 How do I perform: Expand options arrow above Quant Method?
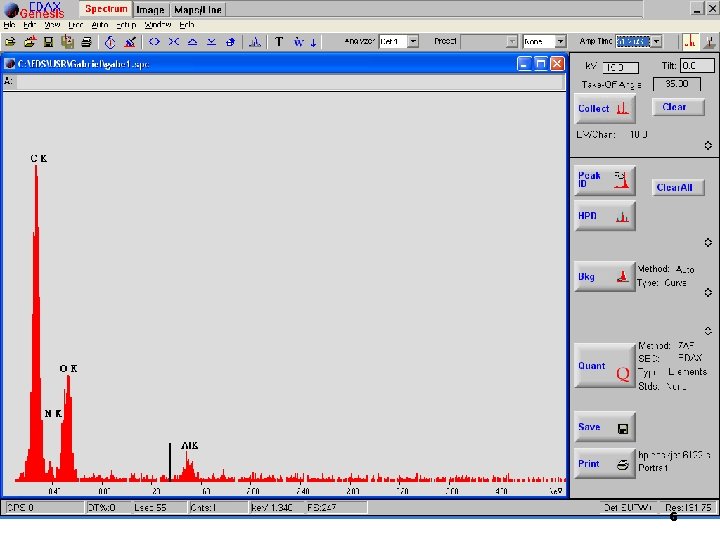708,331
